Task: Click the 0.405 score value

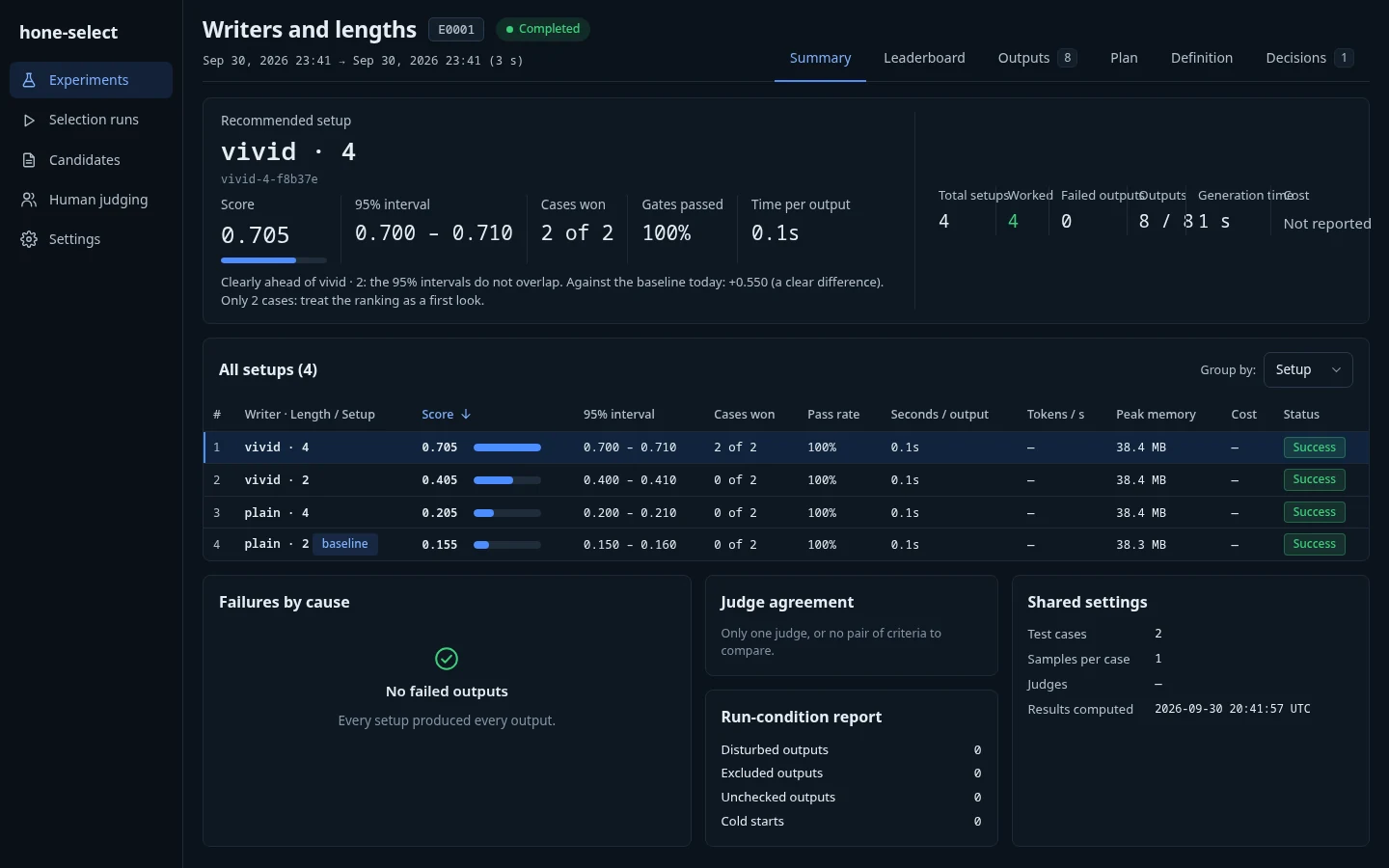Action: [440, 480]
